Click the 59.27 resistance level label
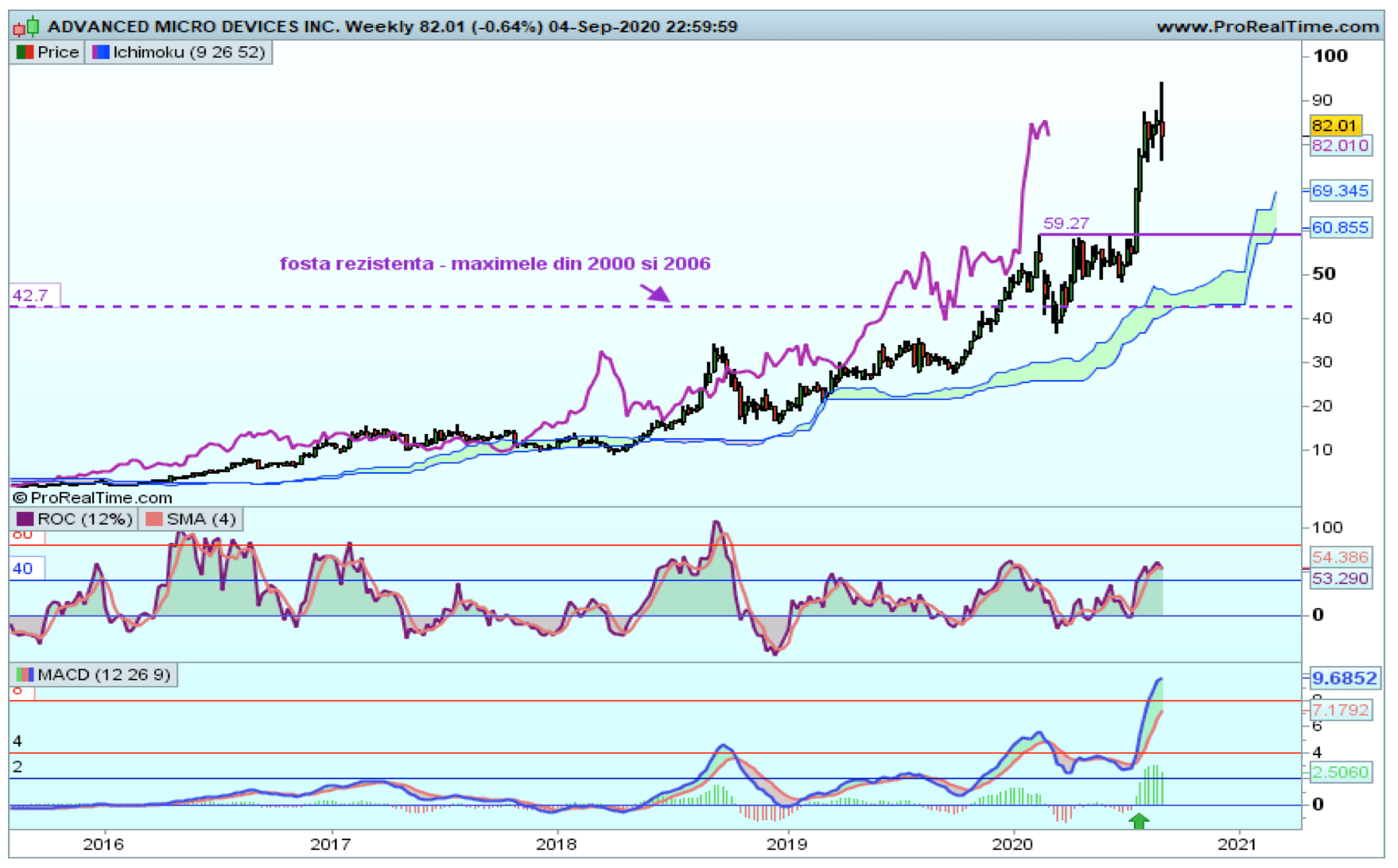This screenshot has height=868, width=1398. point(1066,223)
